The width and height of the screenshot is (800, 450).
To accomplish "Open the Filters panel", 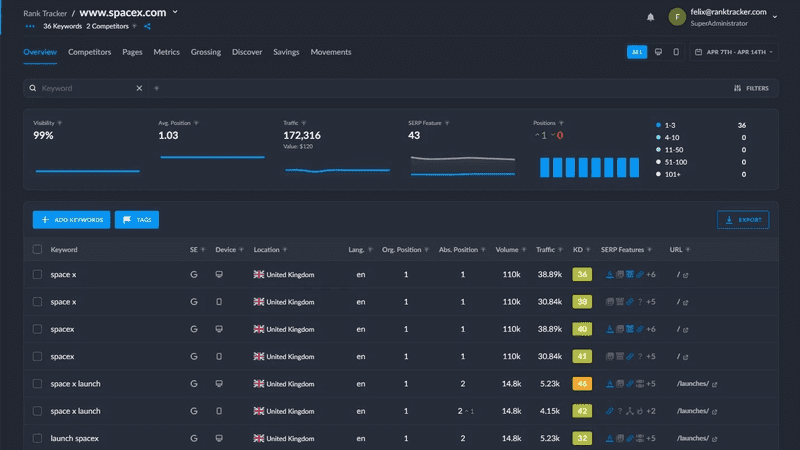I will click(x=751, y=88).
